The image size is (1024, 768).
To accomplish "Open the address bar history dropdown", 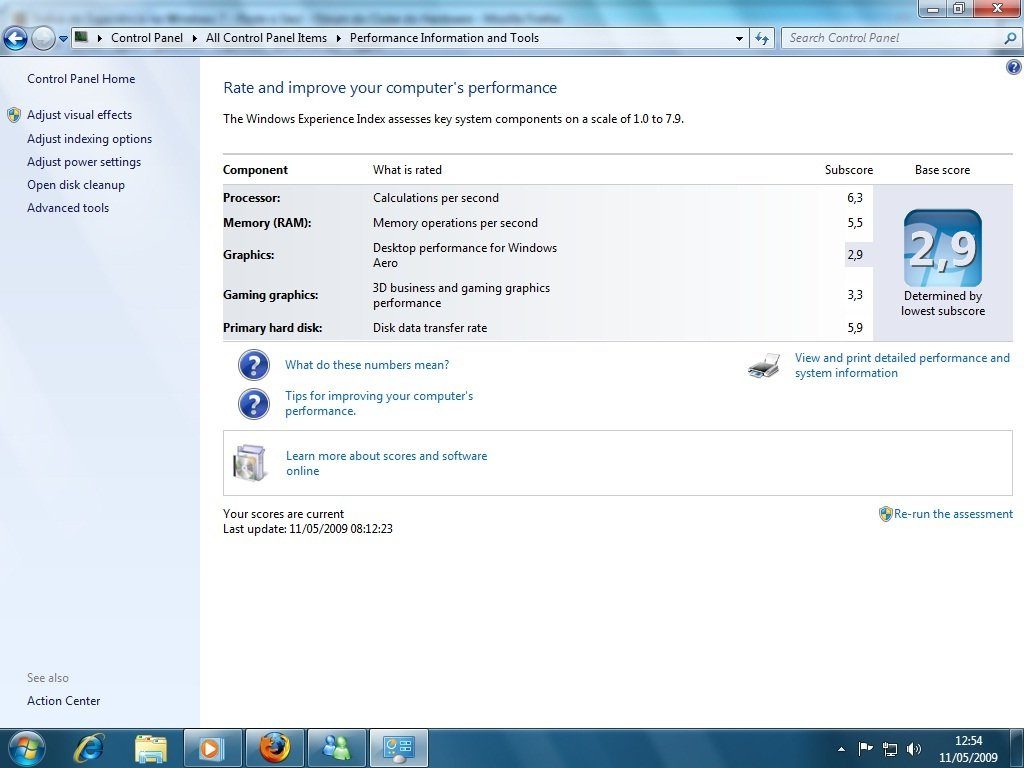I will point(739,39).
